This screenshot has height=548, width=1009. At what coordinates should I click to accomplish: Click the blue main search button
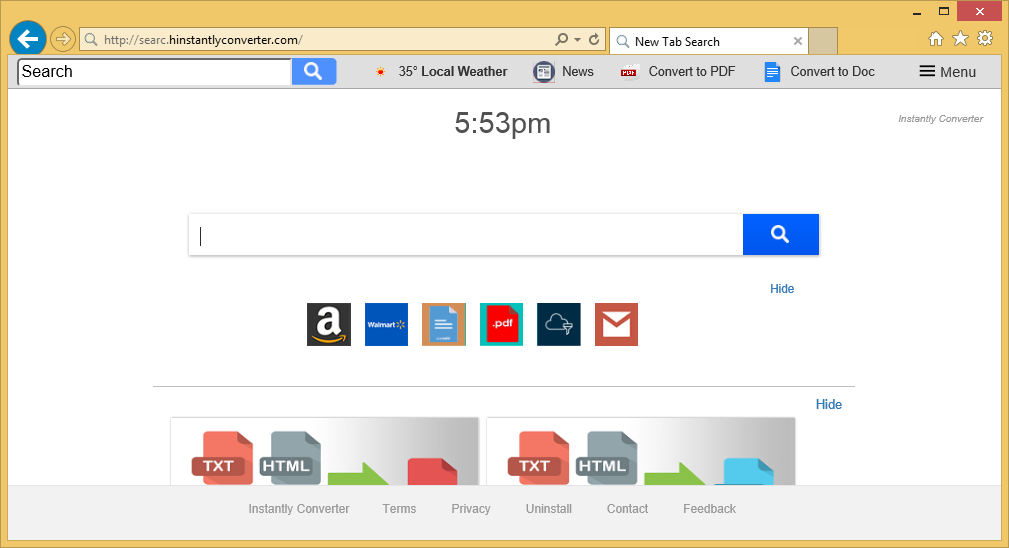coord(780,235)
